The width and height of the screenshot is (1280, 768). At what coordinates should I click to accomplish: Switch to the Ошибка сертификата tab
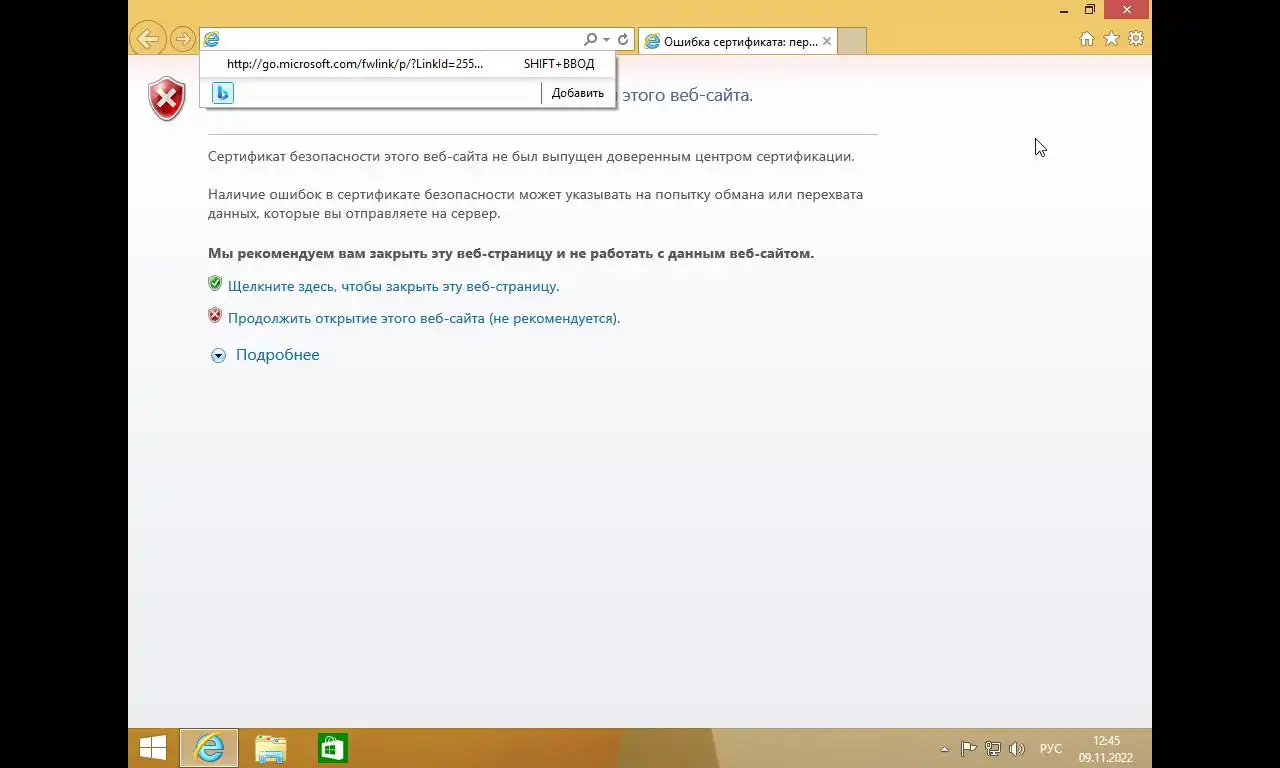(738, 41)
